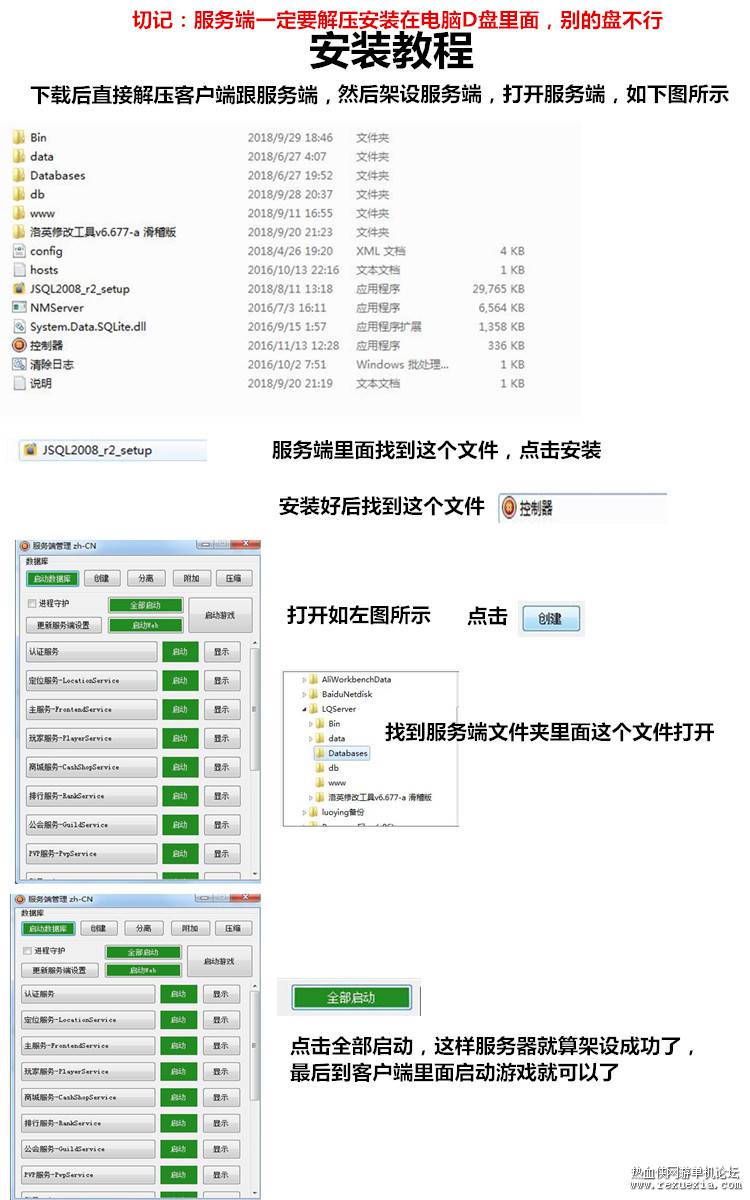Expand the BaiduNetdisk tree node
750x1200 pixels.
click(304, 693)
